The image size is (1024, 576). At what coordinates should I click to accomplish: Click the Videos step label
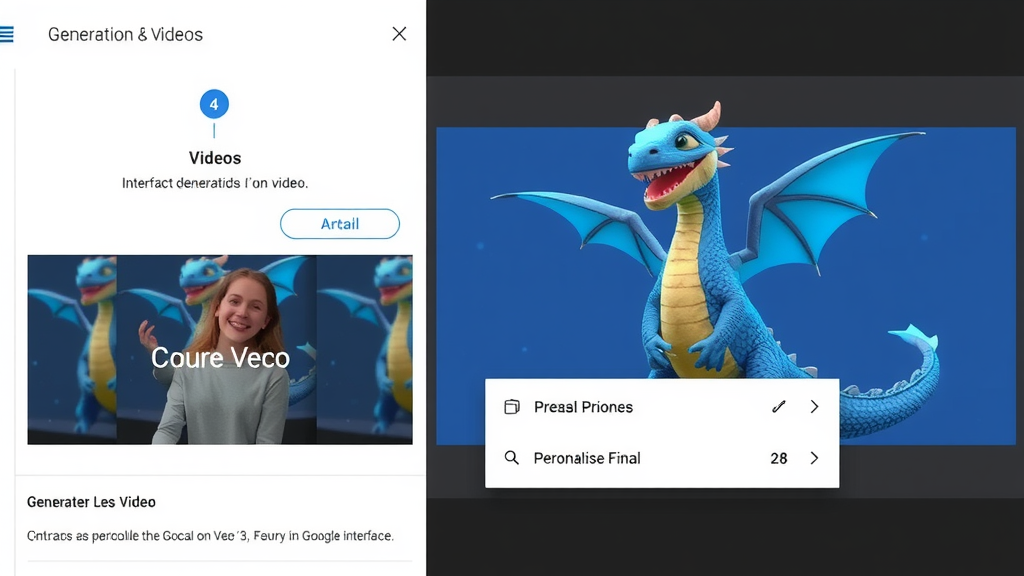pos(214,157)
